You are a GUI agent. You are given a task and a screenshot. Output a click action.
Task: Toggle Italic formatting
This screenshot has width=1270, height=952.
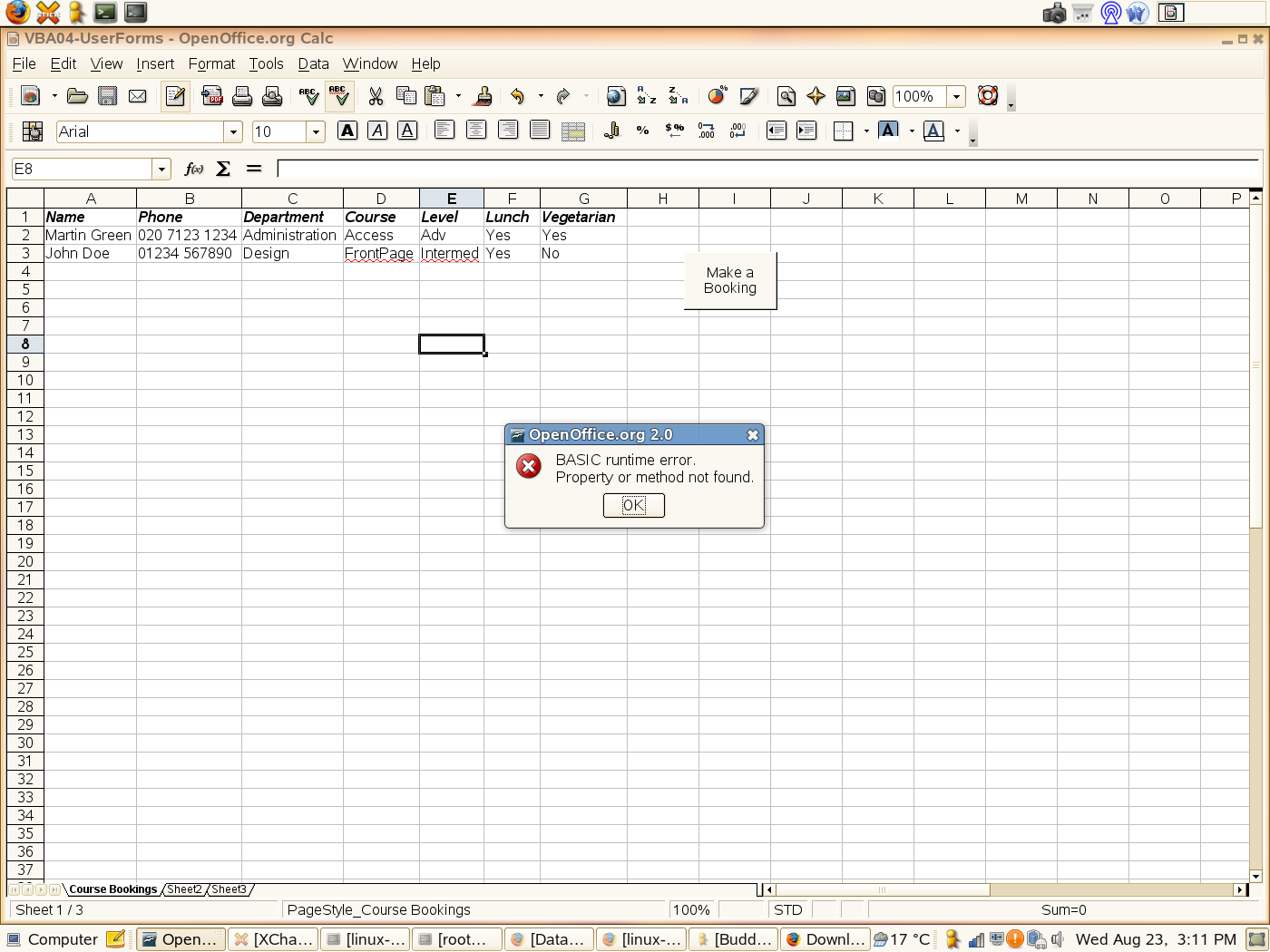point(377,131)
